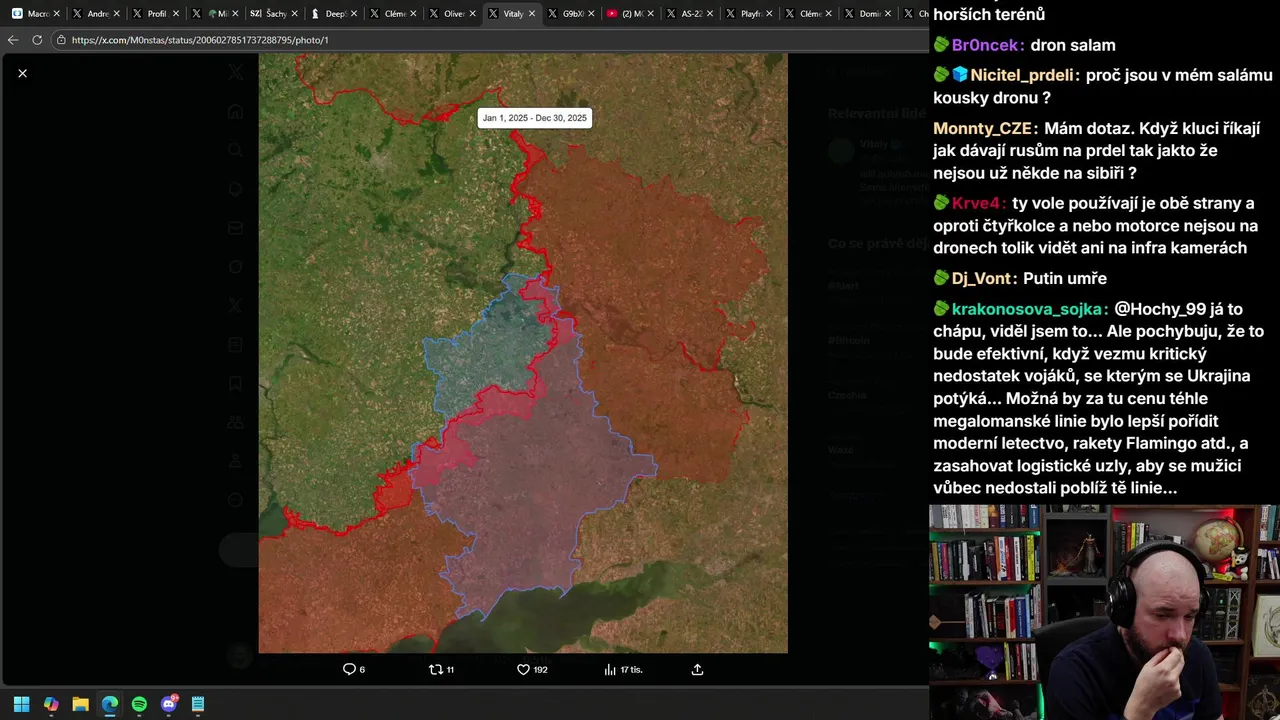Click the green badge beside Krve4

tap(941, 203)
